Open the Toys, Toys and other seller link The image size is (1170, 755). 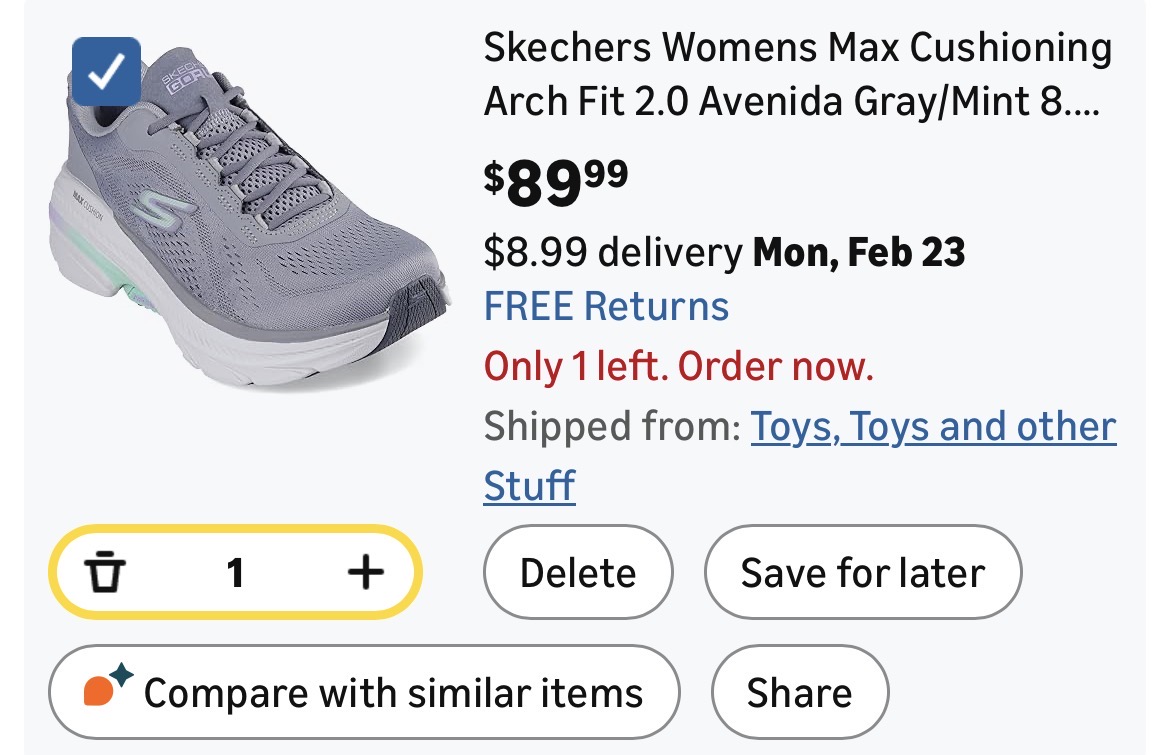932,427
